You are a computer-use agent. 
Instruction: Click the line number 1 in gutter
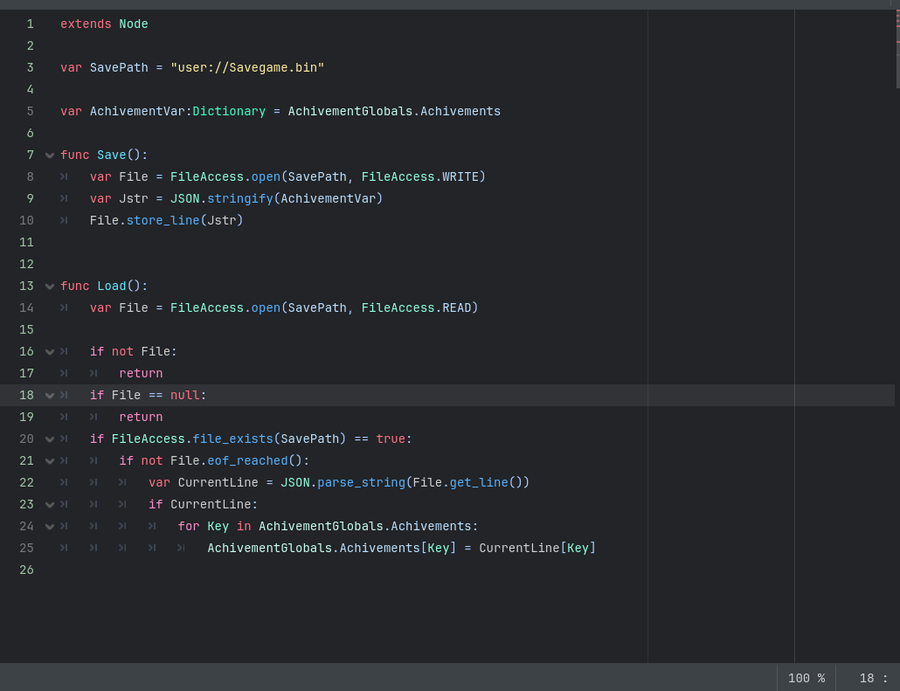click(29, 24)
